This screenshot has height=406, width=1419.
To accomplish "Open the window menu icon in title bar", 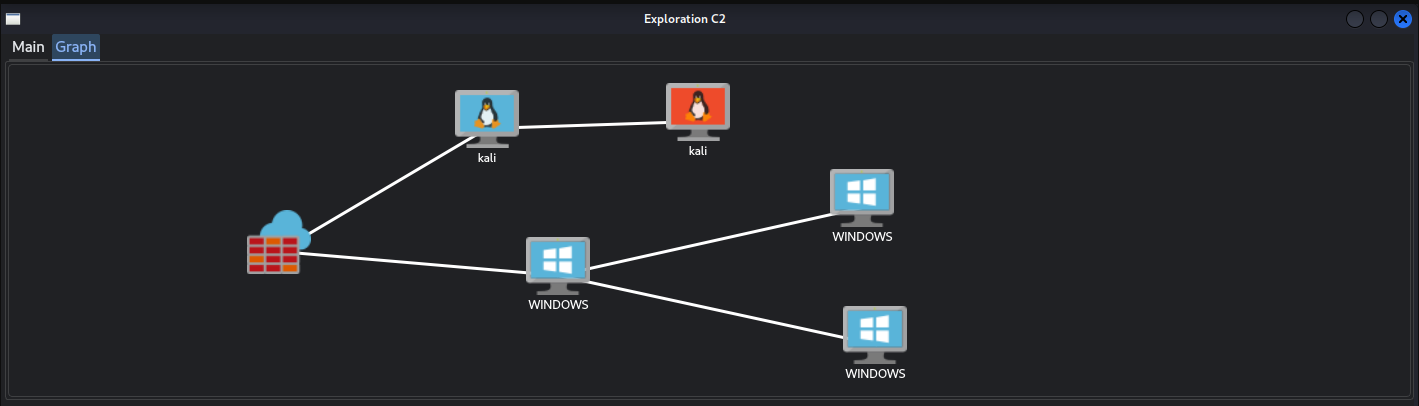I will 13,19.
